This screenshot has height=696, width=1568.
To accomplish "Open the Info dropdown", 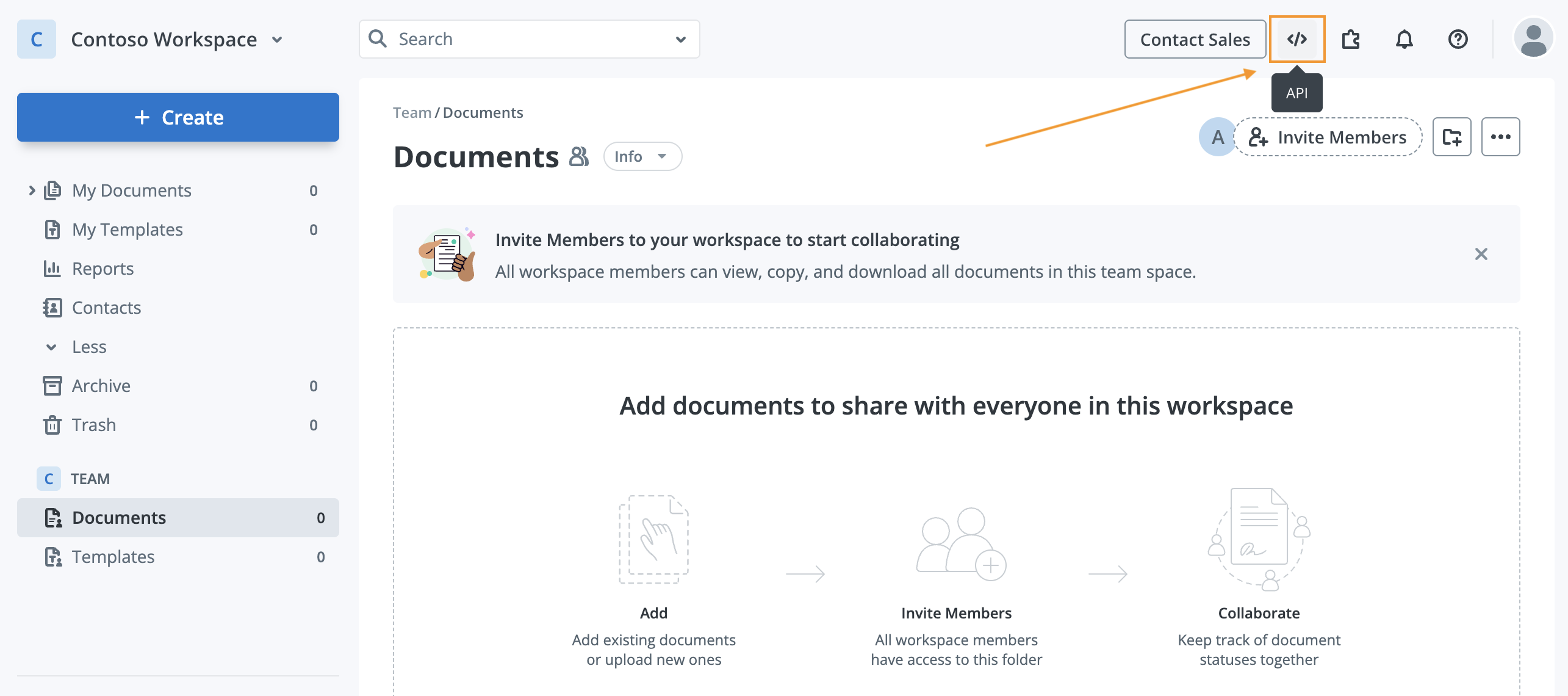I will pyautogui.click(x=642, y=156).
